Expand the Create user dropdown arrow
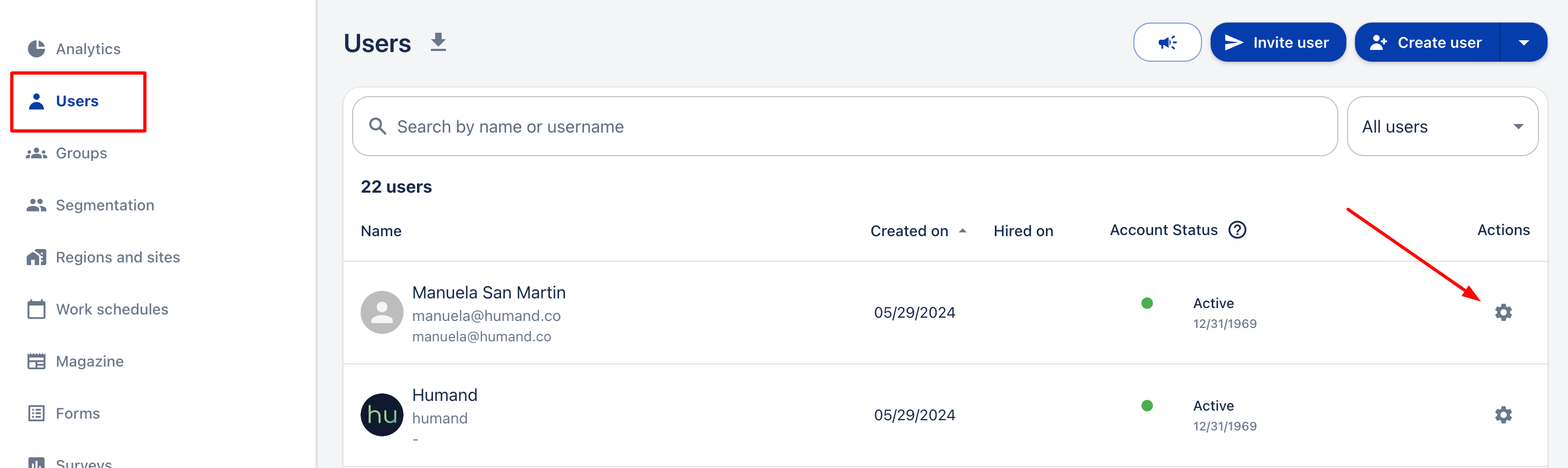 coord(1523,42)
